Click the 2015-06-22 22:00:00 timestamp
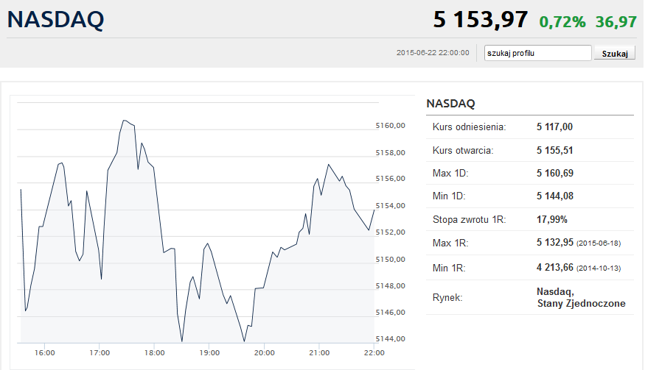 432,53
